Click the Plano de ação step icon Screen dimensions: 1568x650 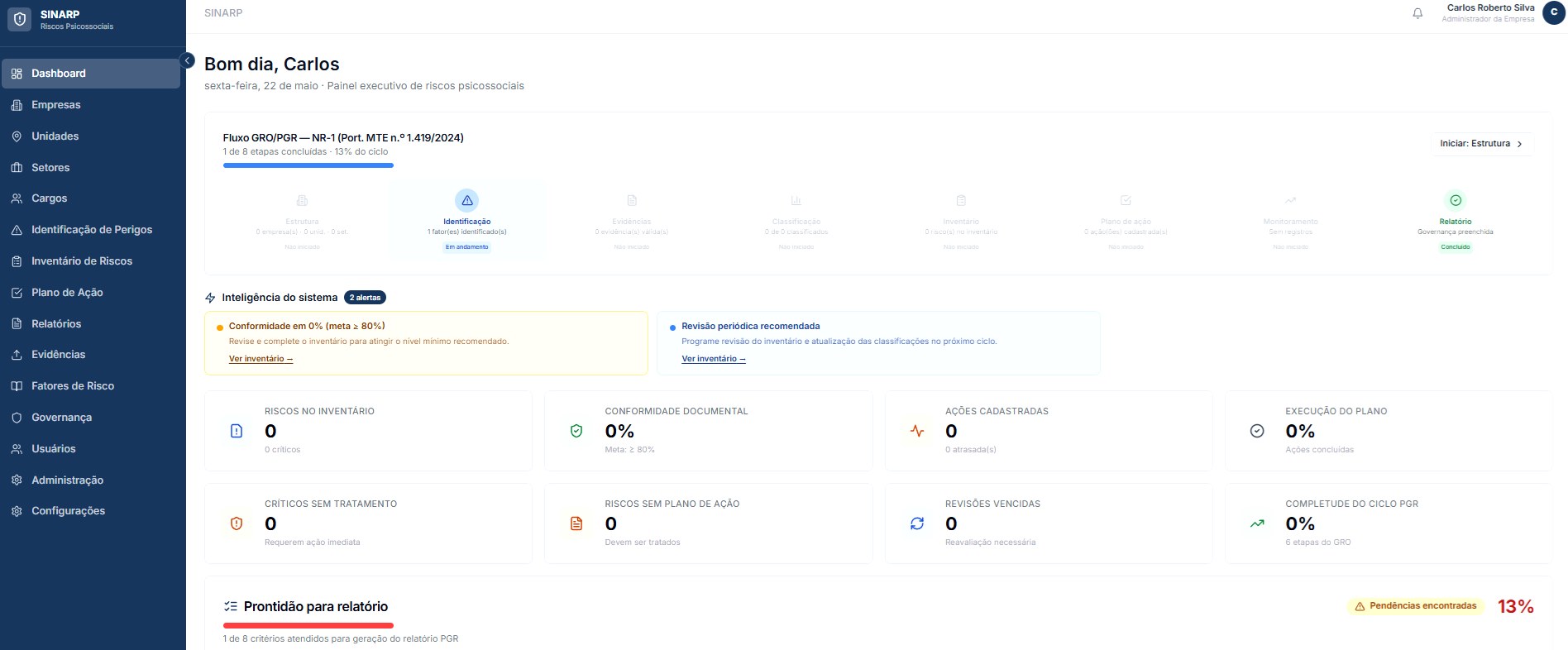tap(1126, 200)
